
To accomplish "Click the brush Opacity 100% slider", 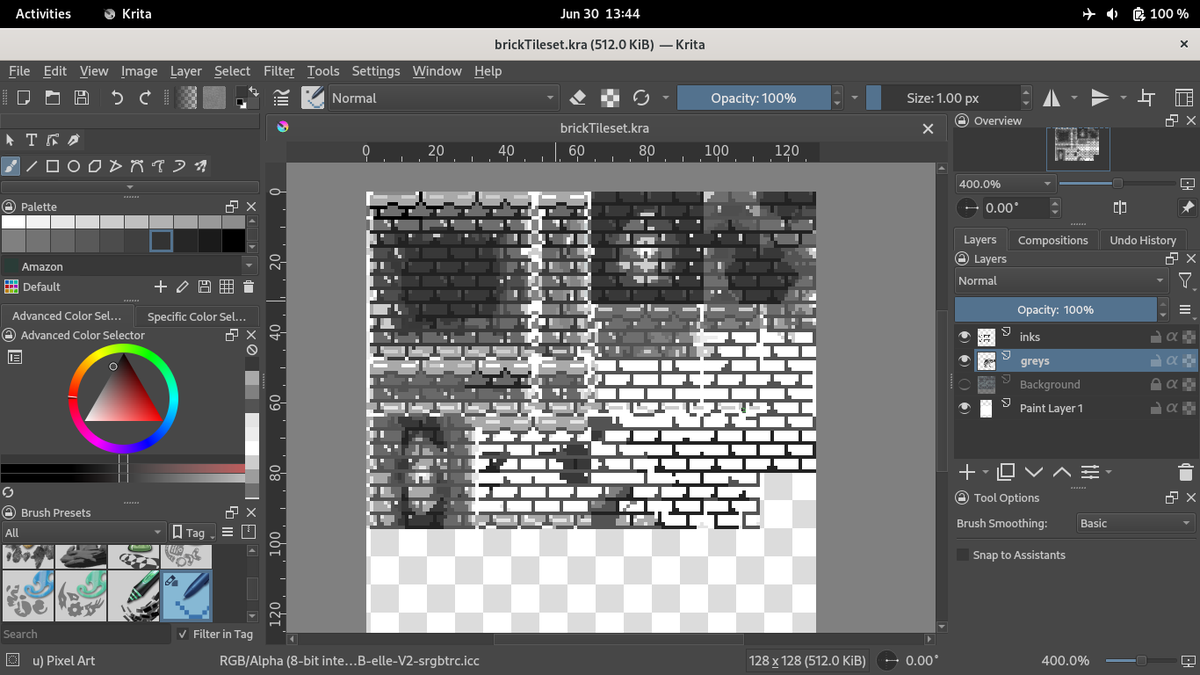I will (x=754, y=98).
